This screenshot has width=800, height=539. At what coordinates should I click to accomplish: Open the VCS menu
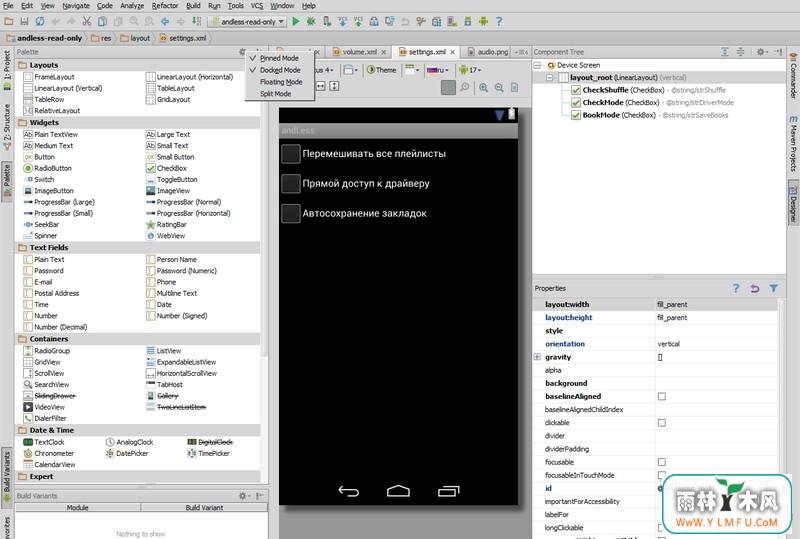pyautogui.click(x=257, y=6)
